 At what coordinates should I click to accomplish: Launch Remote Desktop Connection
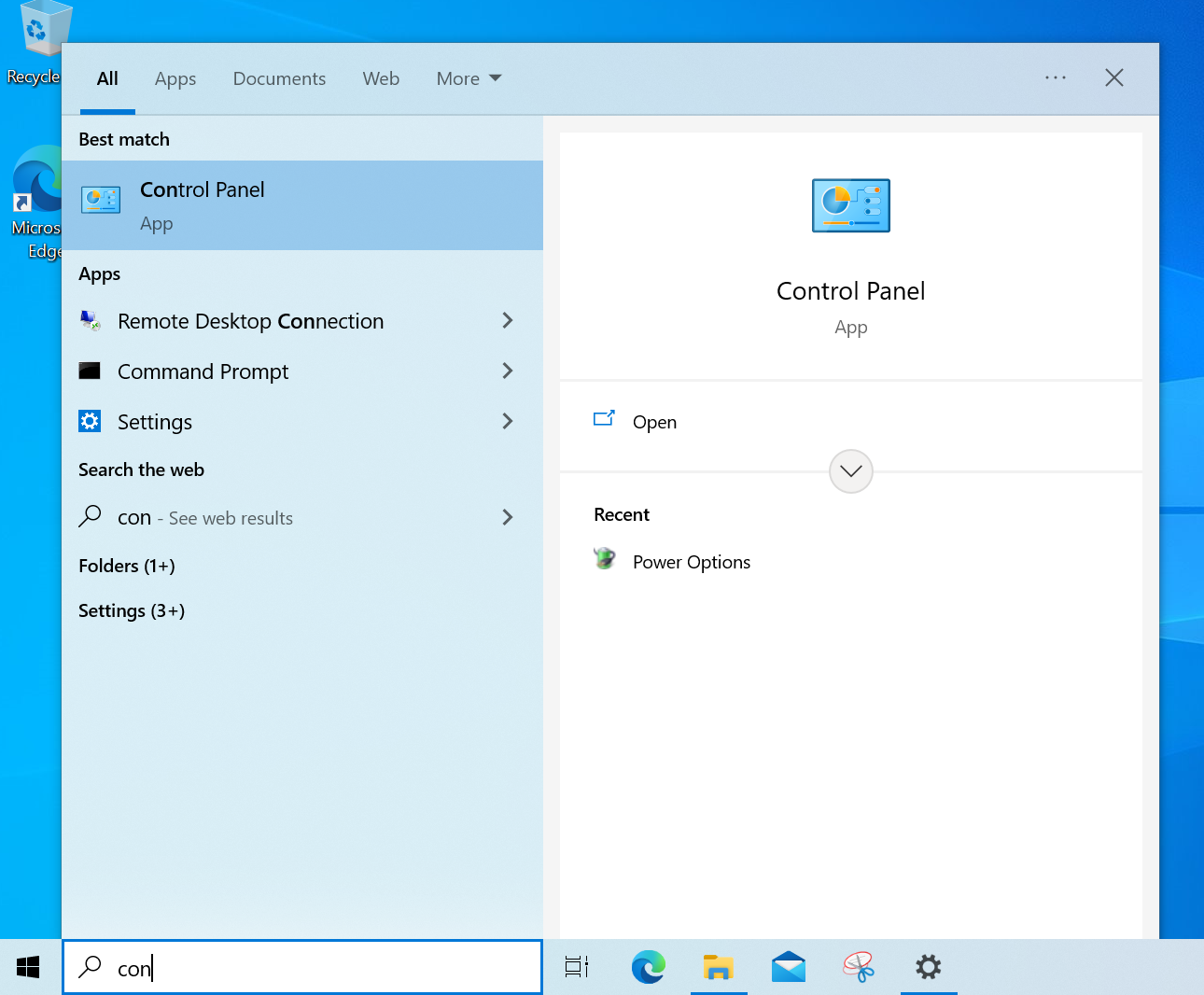point(250,321)
